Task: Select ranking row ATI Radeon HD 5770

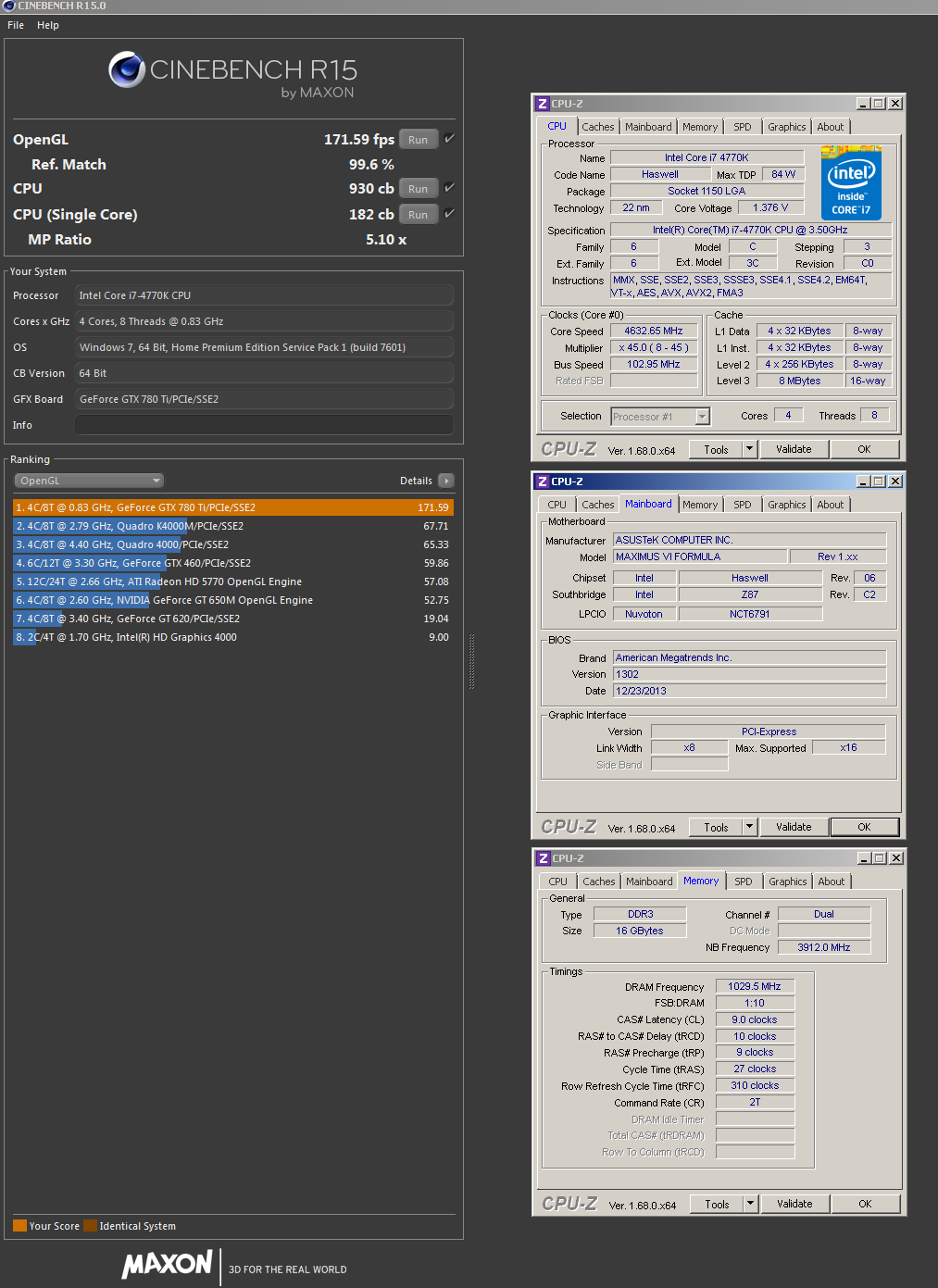Action: 233,581
